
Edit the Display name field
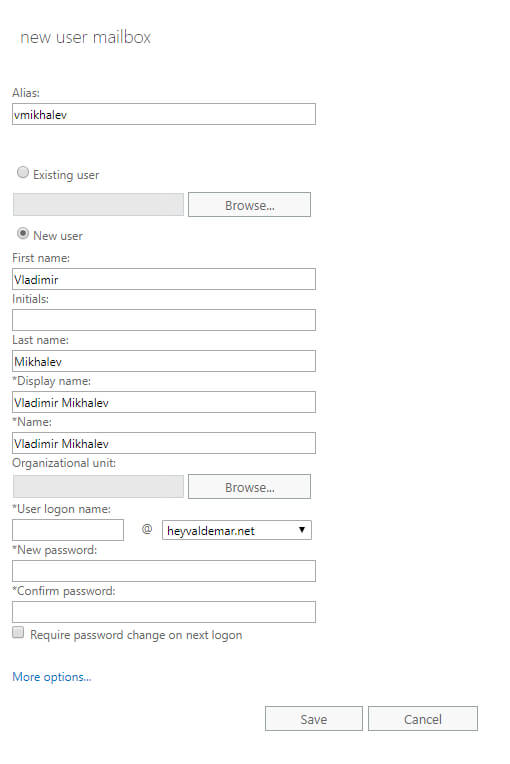point(164,402)
